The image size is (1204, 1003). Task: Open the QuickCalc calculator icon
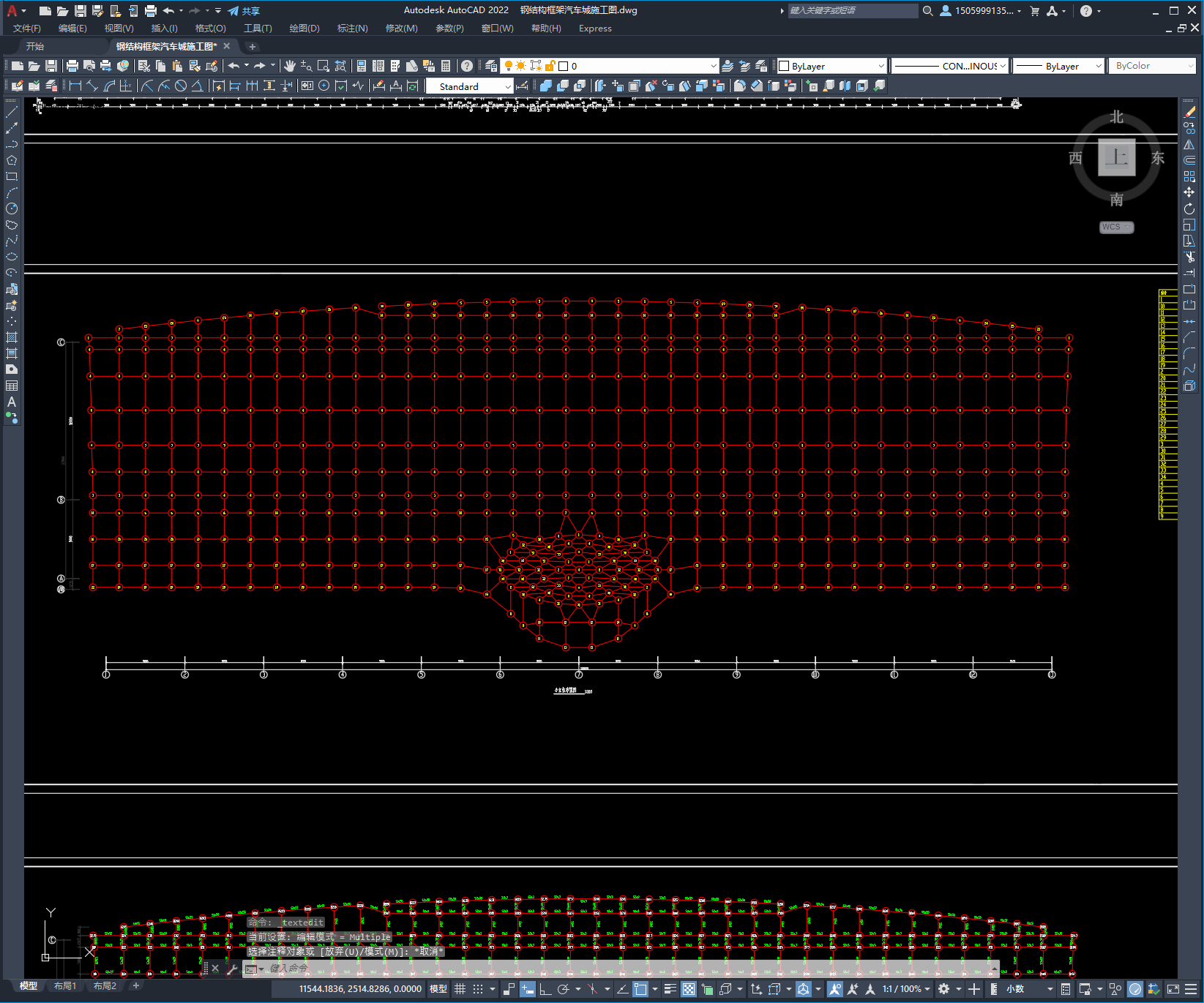tap(446, 66)
